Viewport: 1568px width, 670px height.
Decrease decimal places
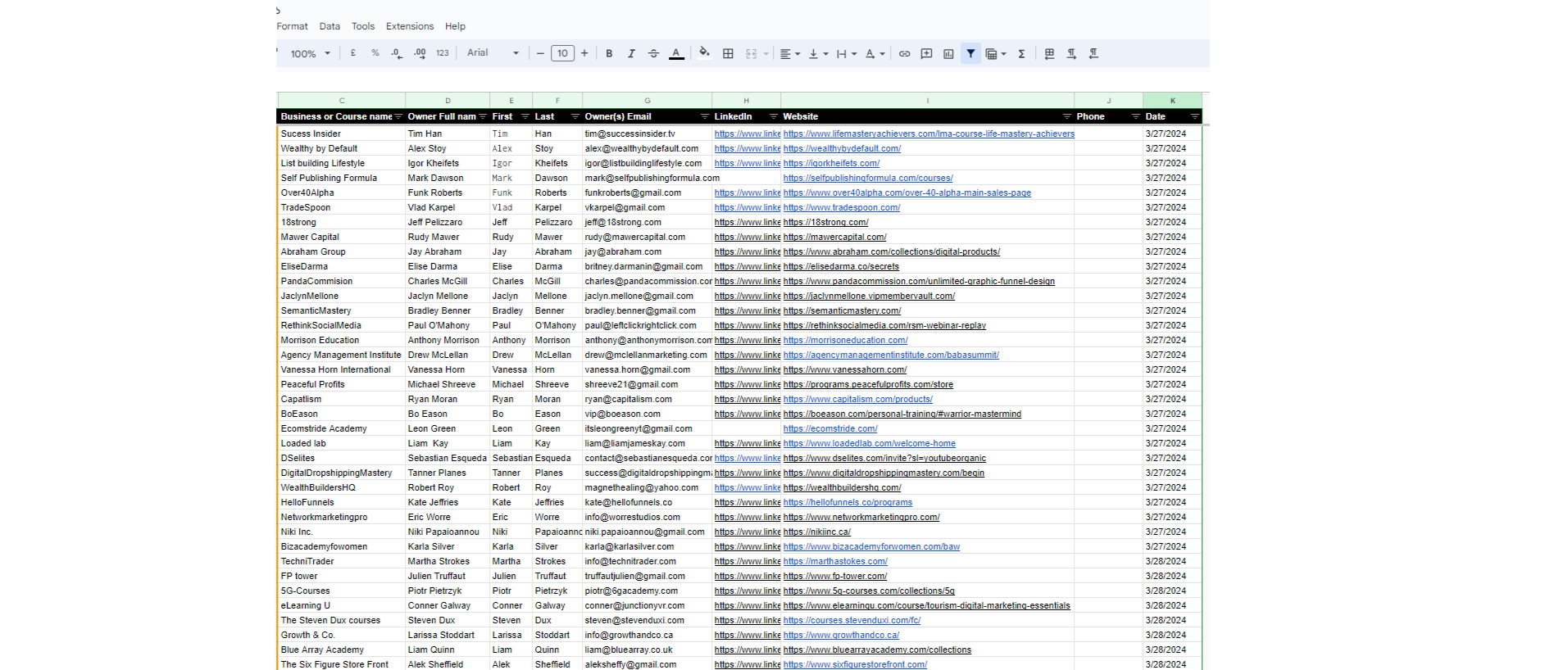[397, 53]
